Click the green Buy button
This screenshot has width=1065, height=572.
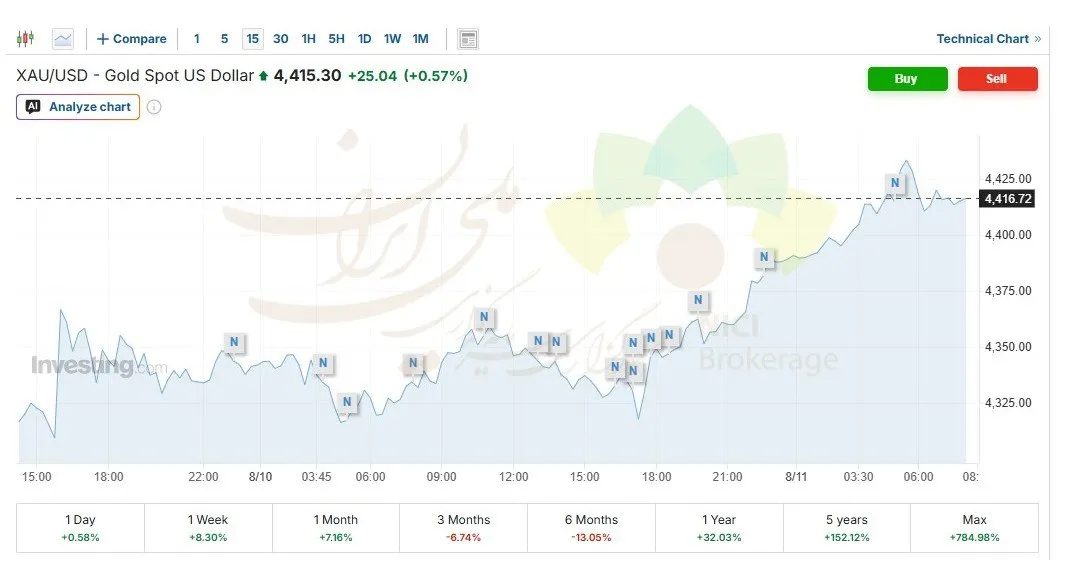(907, 79)
